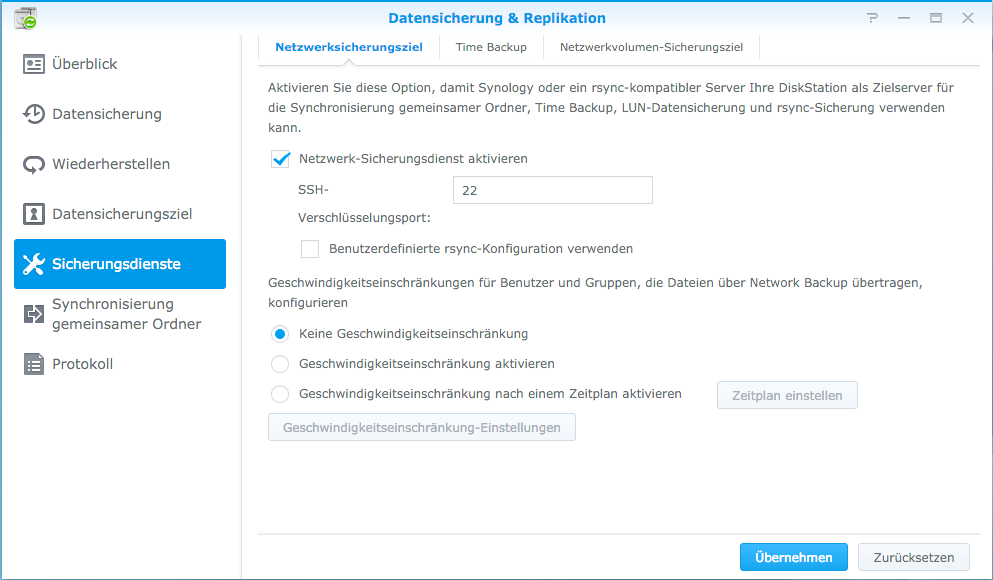Image resolution: width=993 pixels, height=580 pixels.
Task: Minimize the Datensicherung & Replikation window
Action: (904, 18)
